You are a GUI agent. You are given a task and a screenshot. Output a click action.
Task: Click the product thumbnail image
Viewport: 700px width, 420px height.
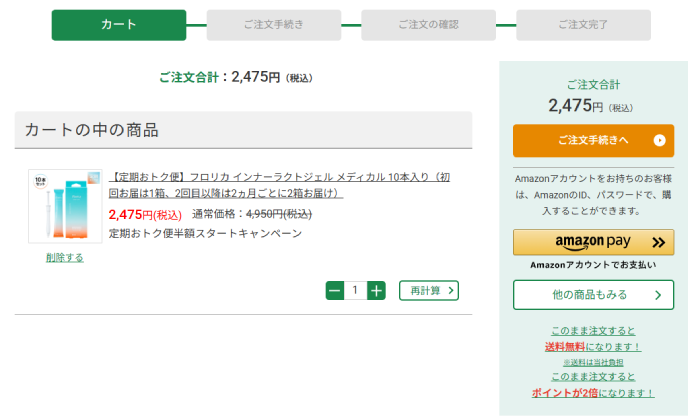pyautogui.click(x=65, y=206)
